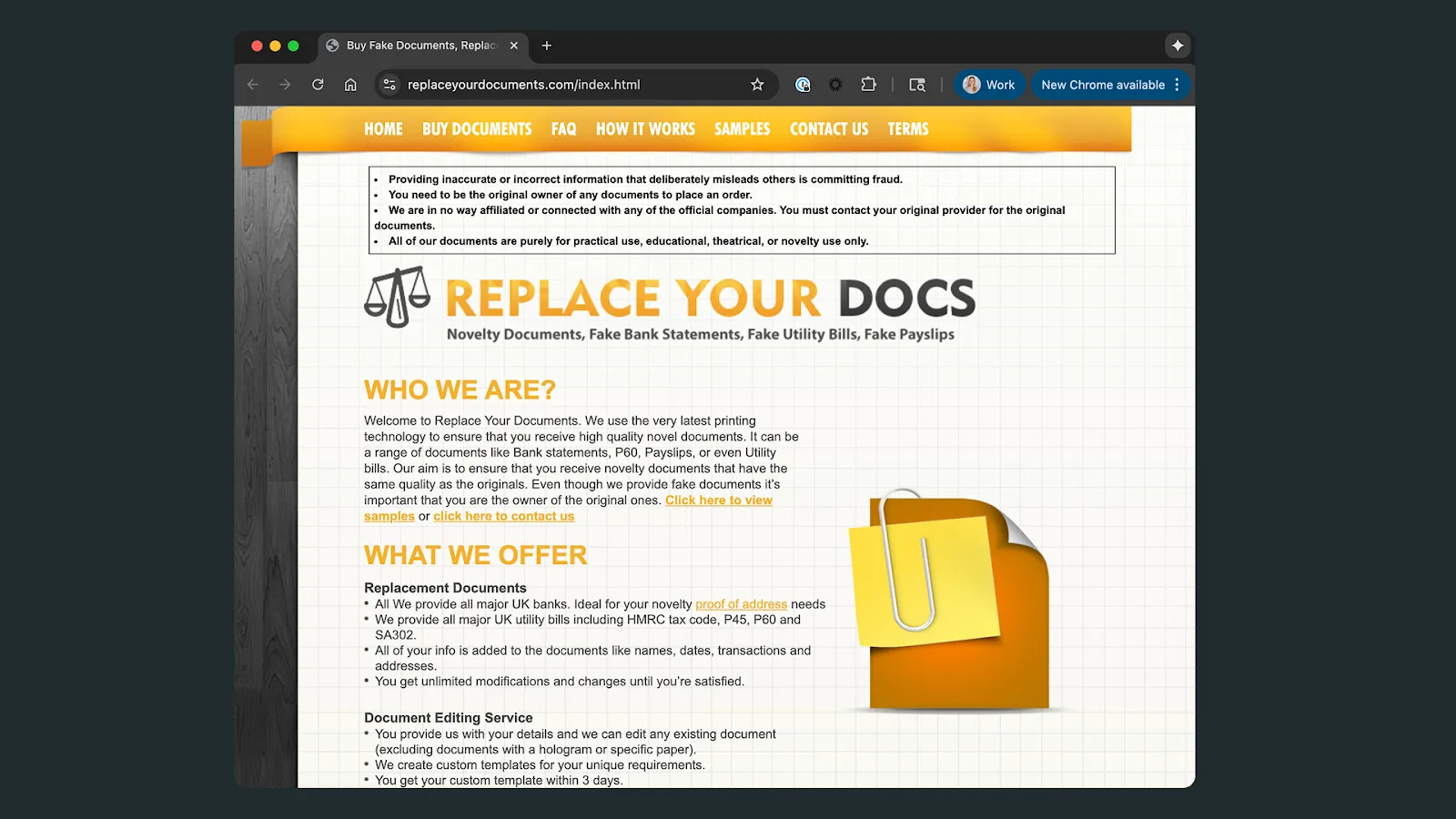Click the reload page icon

[x=318, y=84]
